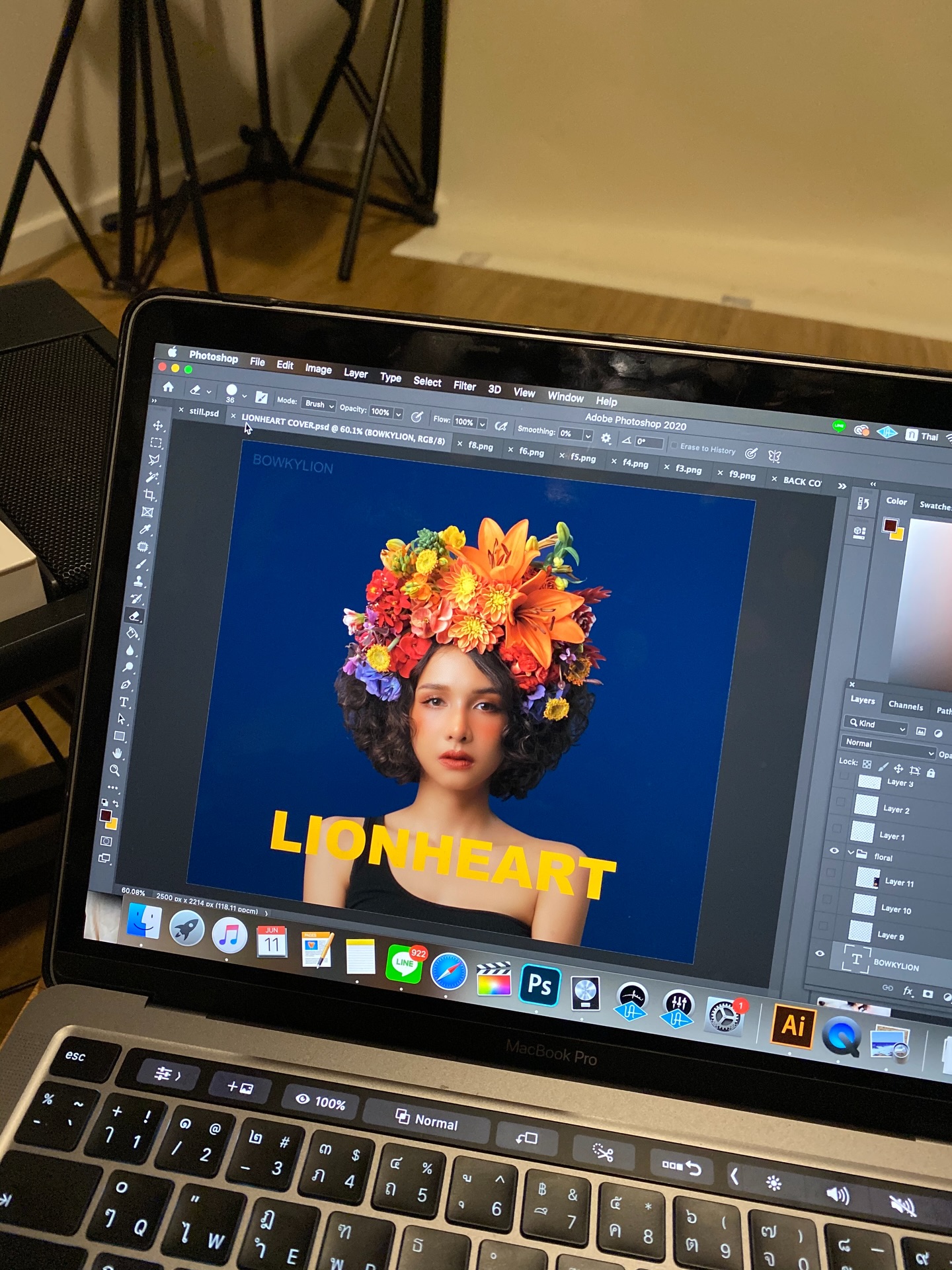This screenshot has width=952, height=1270.
Task: Hide the floral group layer
Action: tap(834, 851)
